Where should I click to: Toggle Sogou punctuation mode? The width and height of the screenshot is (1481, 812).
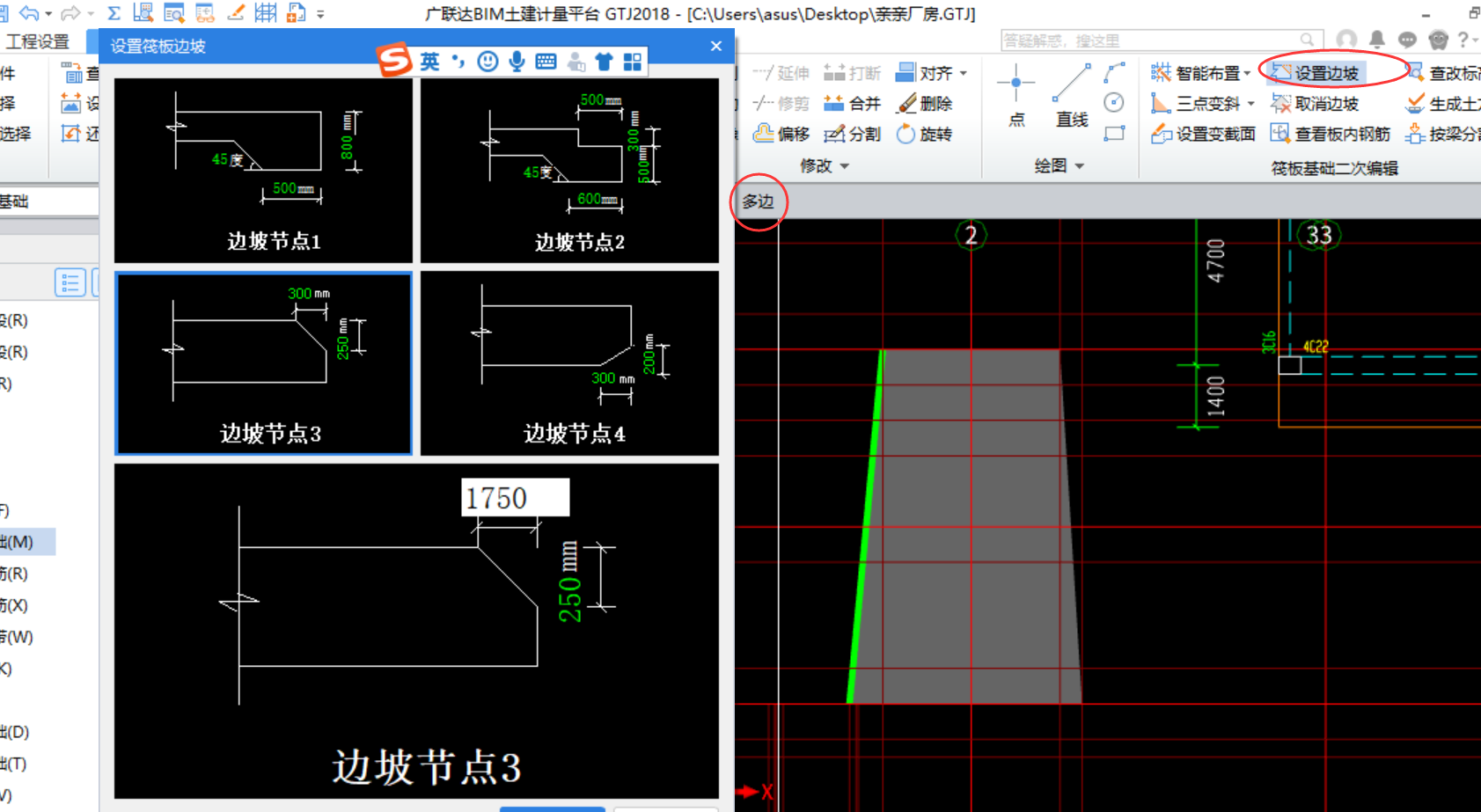pyautogui.click(x=458, y=61)
